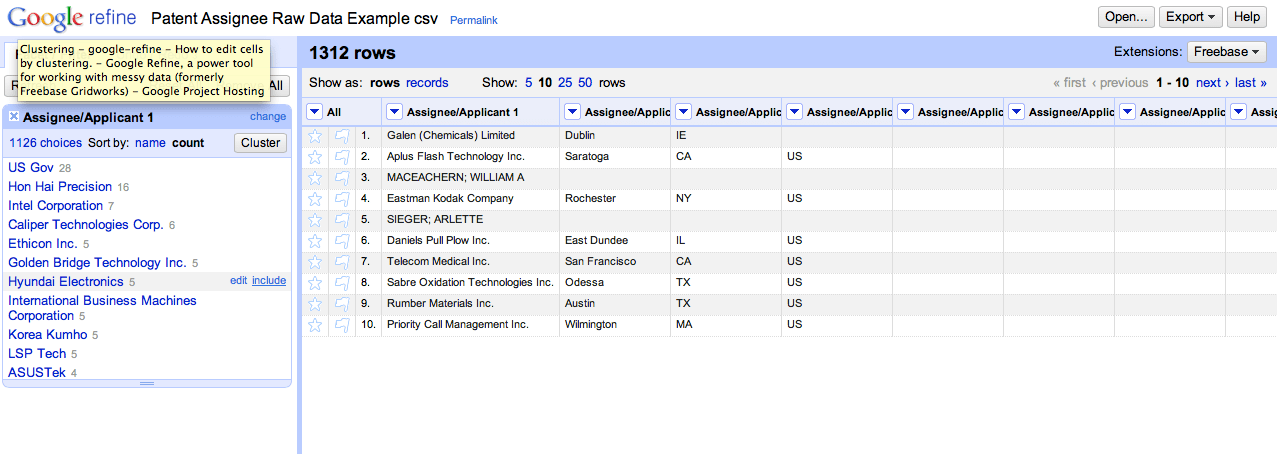
Task: Flag row 1 Galen (Chemicals) Limited
Action: click(x=342, y=136)
